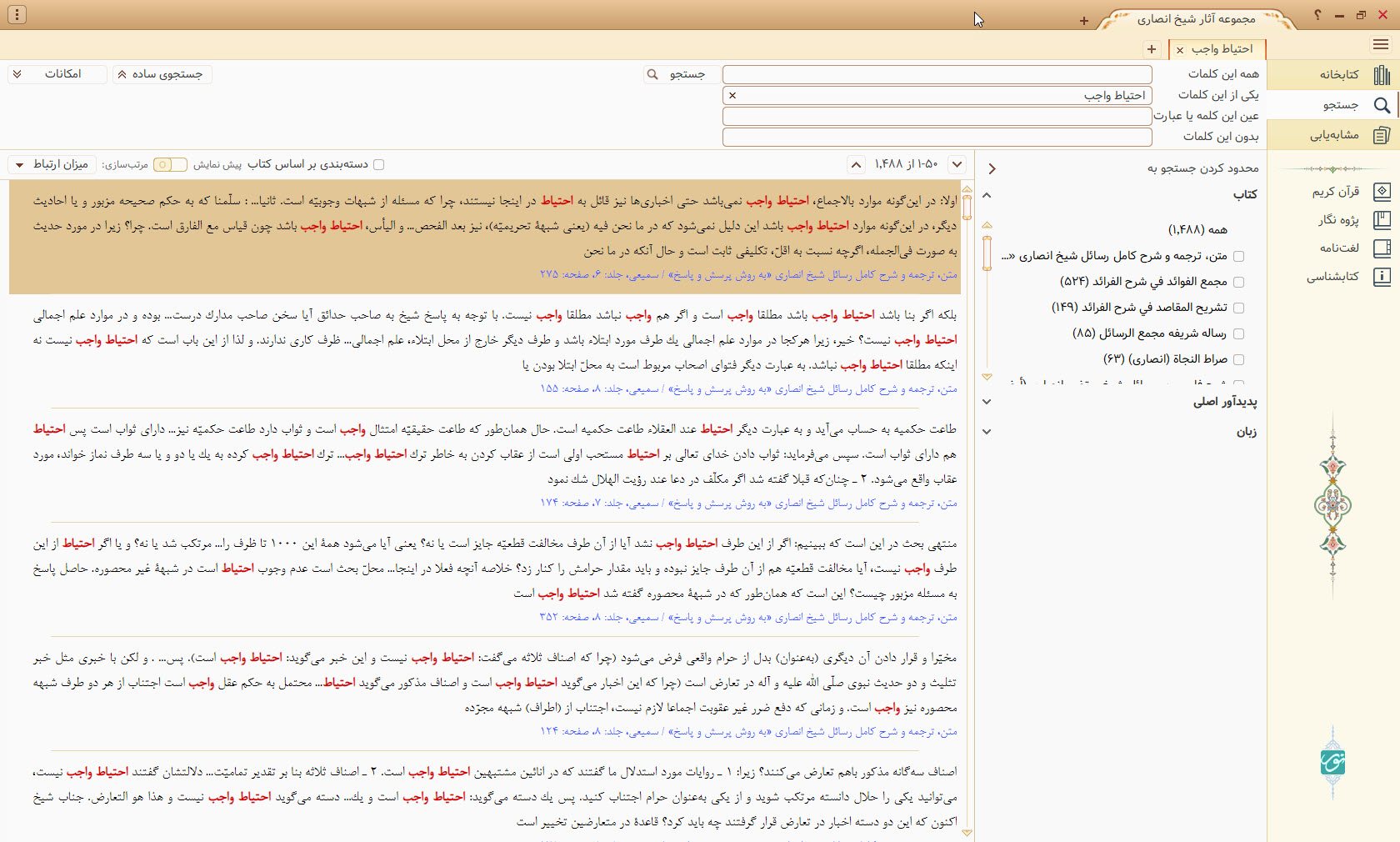Open source link for result صفحه ۳۵۲
The height and width of the screenshot is (842, 1400).
[748, 617]
